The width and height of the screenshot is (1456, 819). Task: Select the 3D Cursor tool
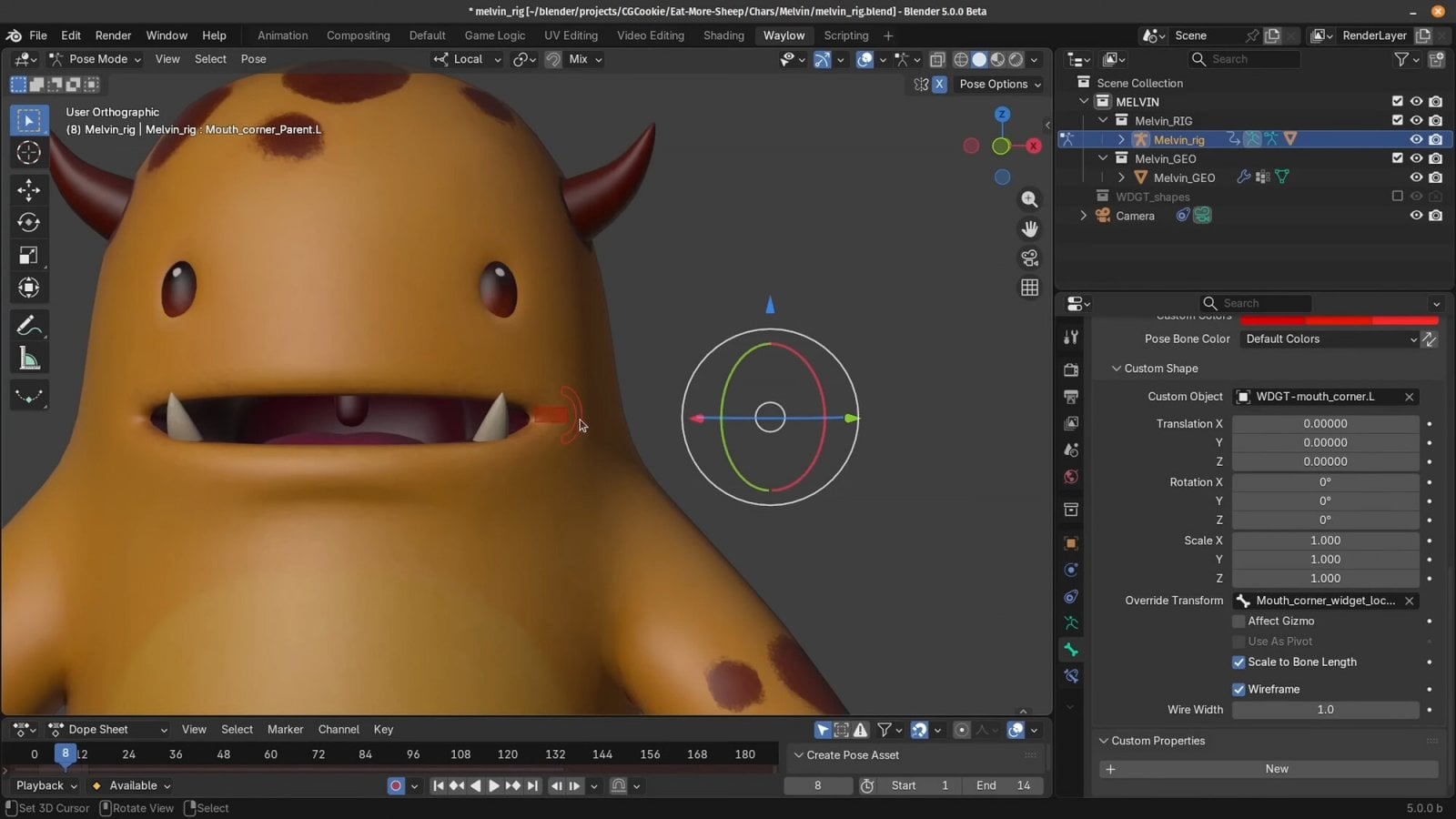[x=28, y=153]
